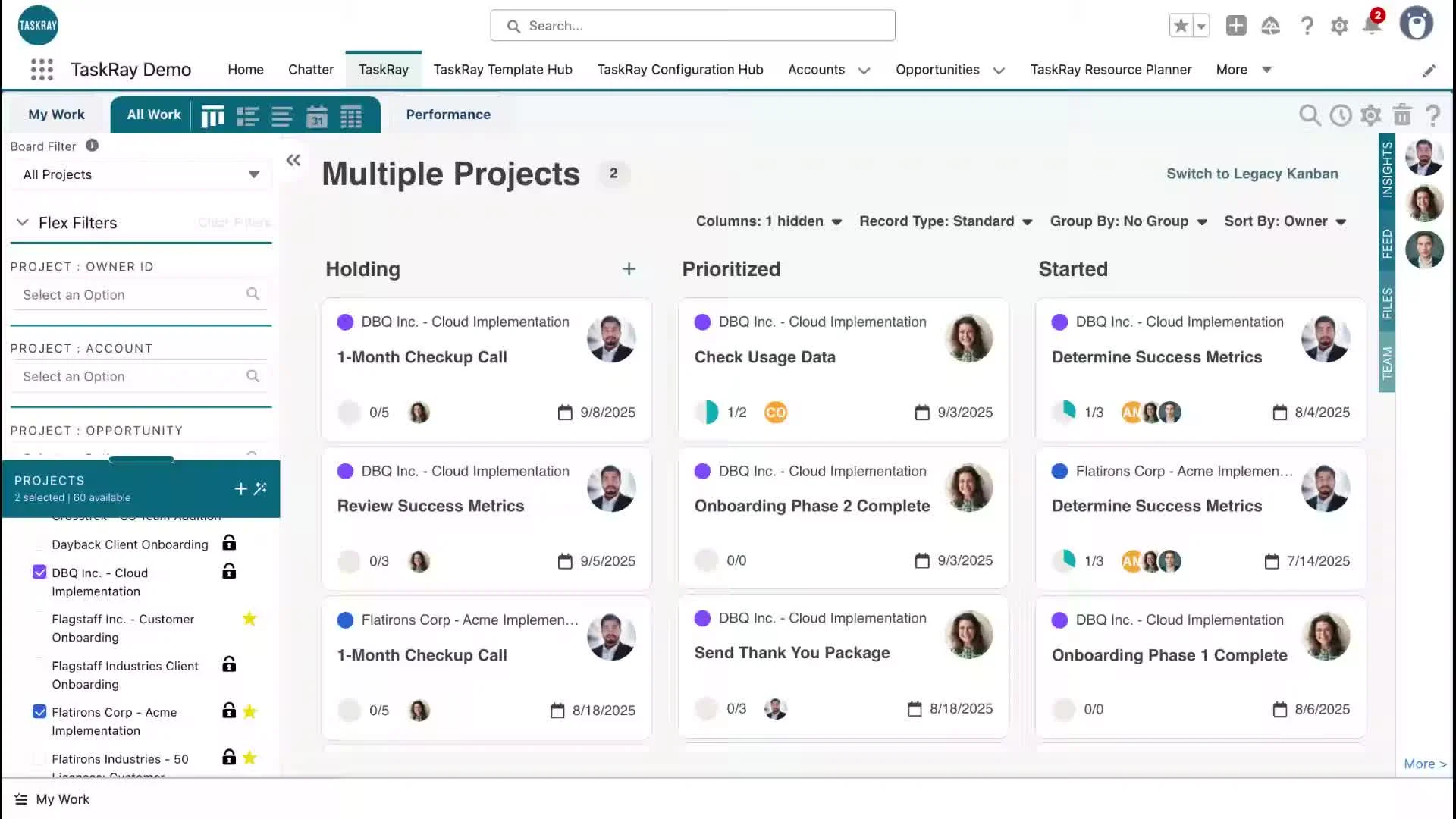Open the Performance button
The image size is (1456, 819).
click(x=448, y=115)
